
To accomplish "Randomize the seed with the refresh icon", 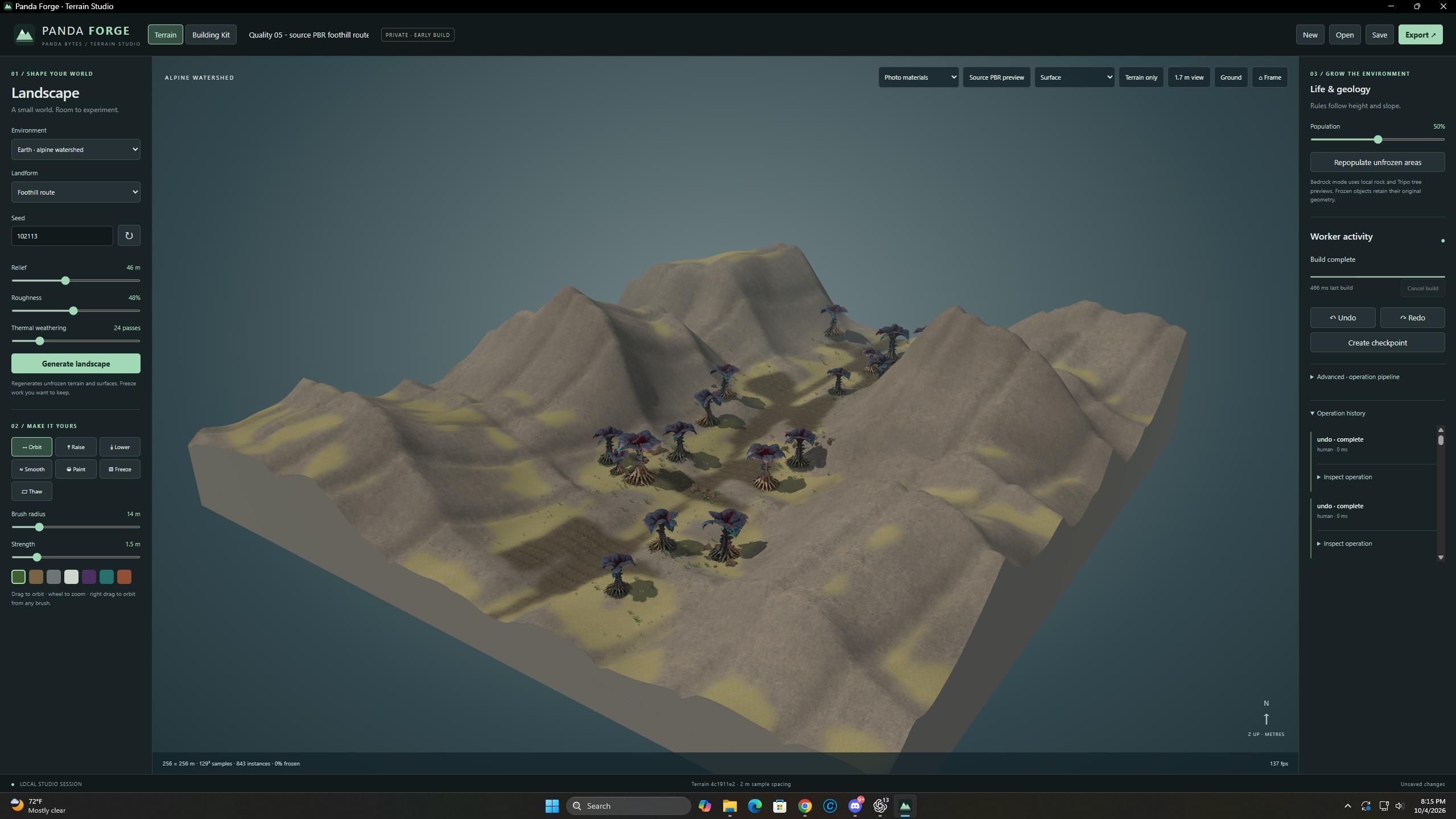I will (x=129, y=236).
